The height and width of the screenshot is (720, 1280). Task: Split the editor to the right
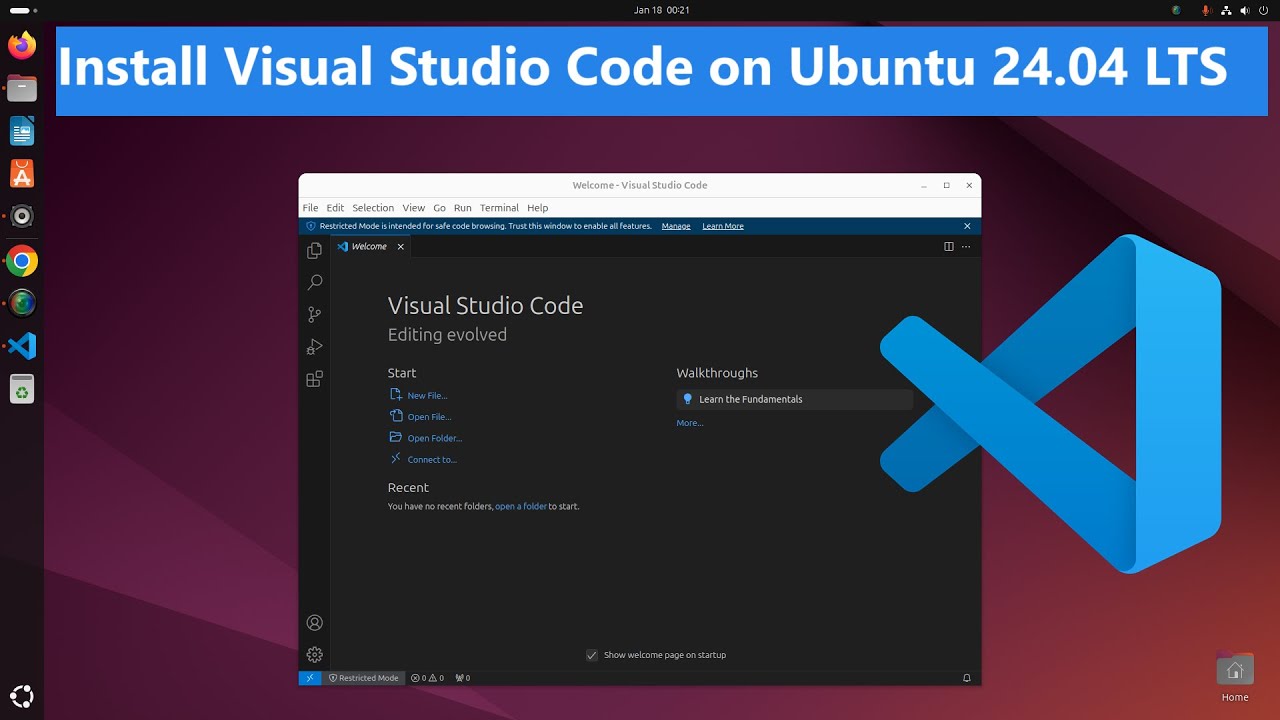949,246
